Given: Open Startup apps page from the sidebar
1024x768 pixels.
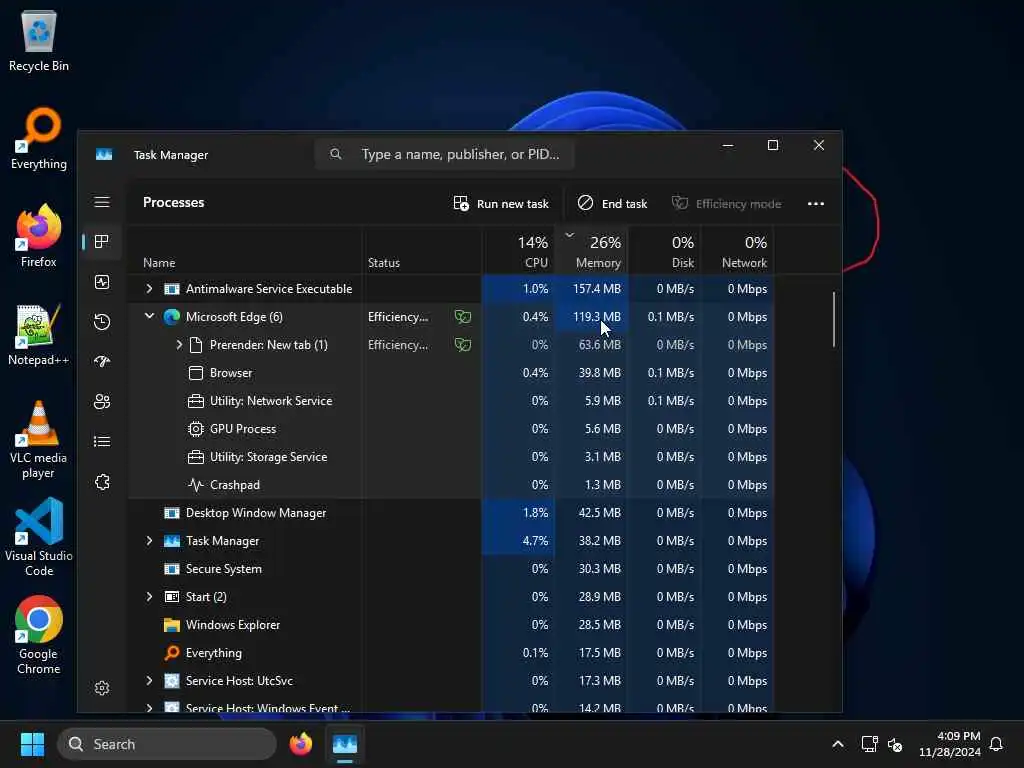Looking at the screenshot, I should (x=102, y=362).
